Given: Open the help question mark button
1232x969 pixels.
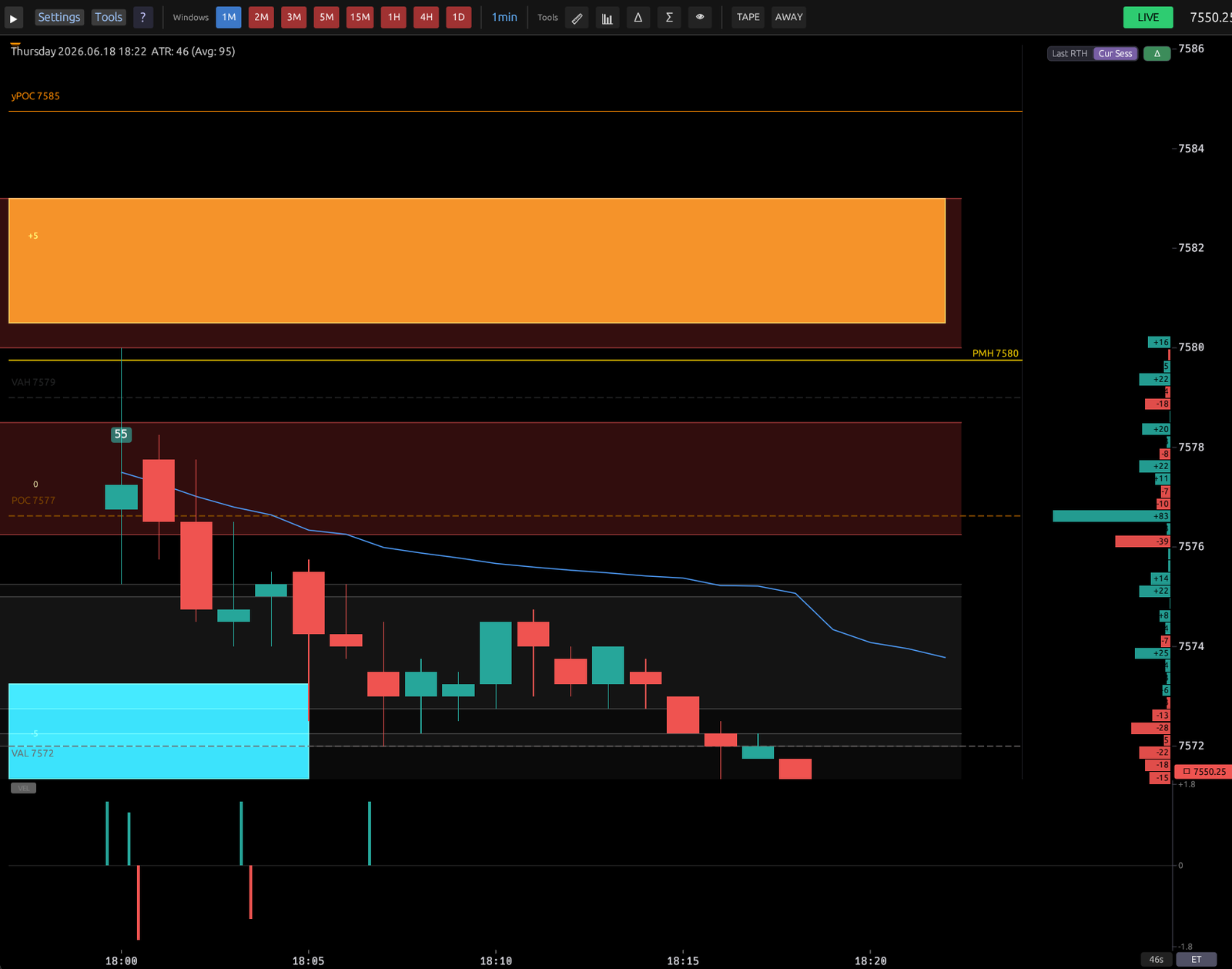Looking at the screenshot, I should (x=142, y=17).
